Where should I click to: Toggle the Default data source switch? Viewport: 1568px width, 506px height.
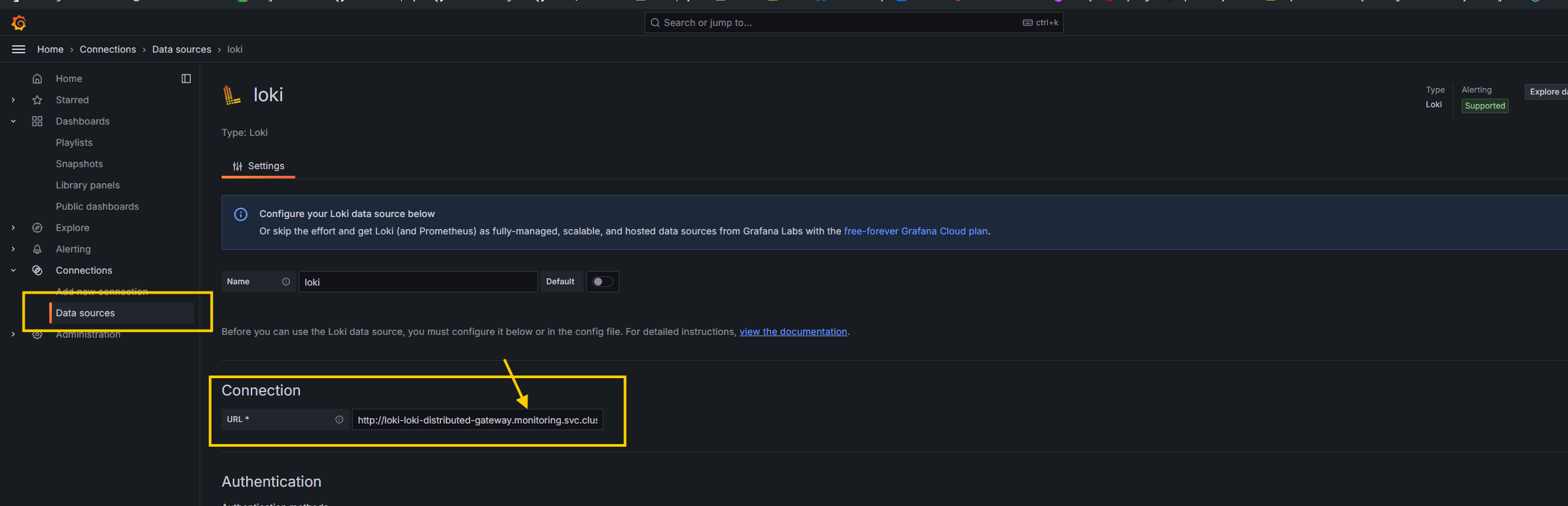tap(603, 282)
